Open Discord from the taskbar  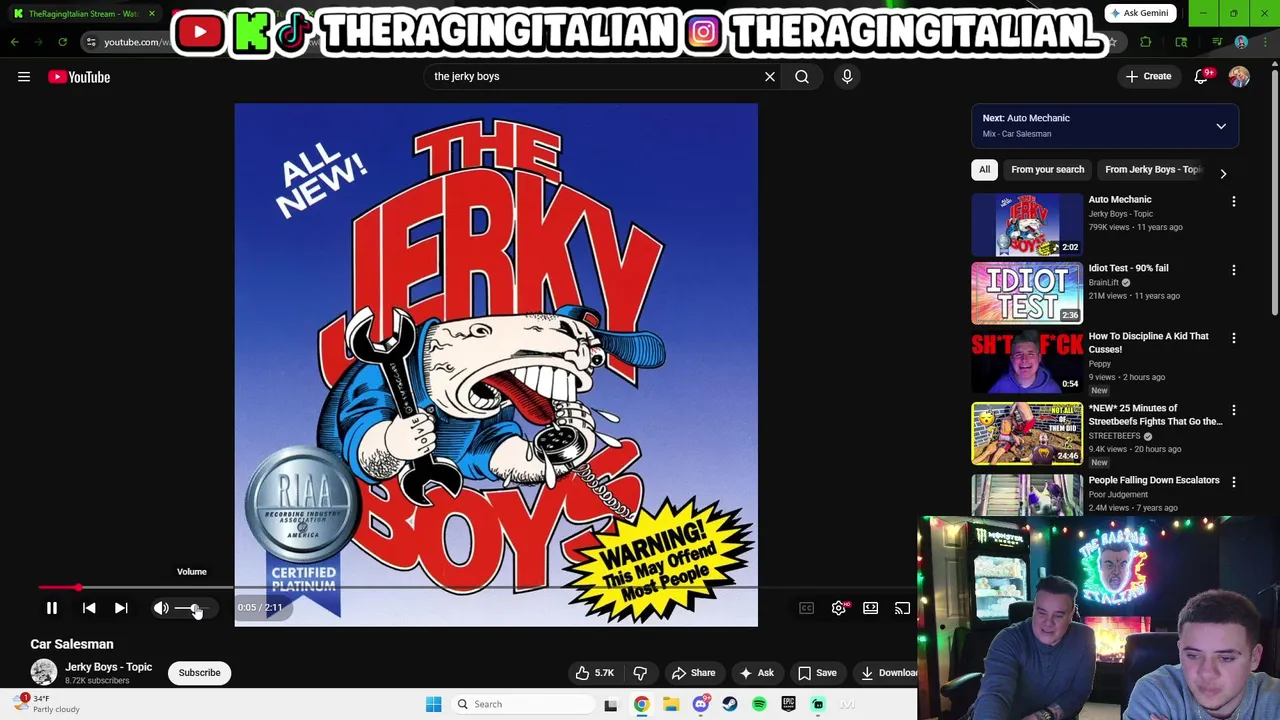[x=701, y=704]
